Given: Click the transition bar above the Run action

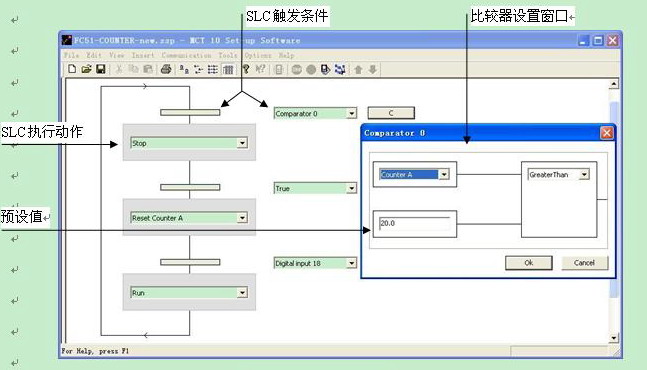Looking at the screenshot, I should click(190, 262).
